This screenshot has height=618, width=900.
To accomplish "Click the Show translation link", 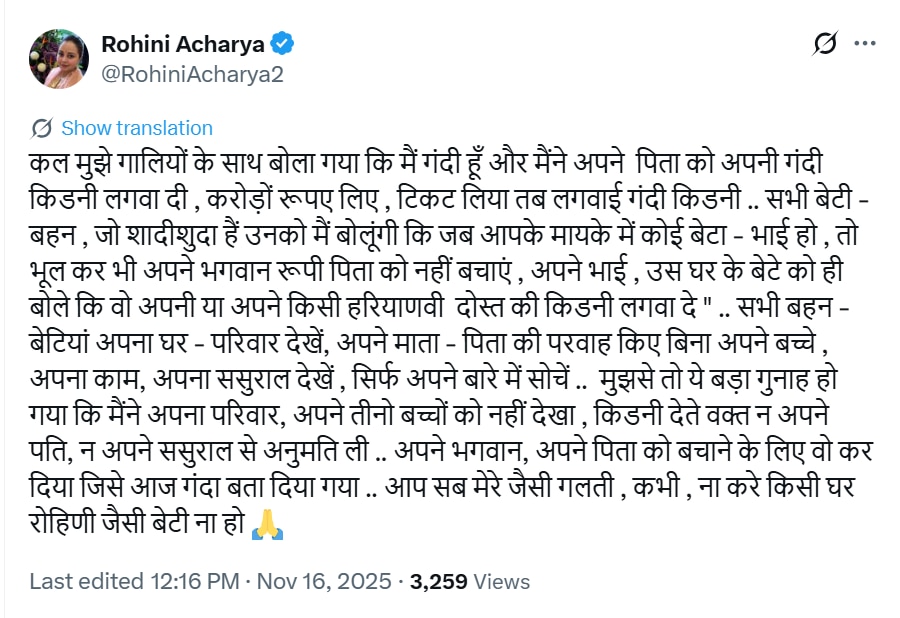I will pos(137,128).
